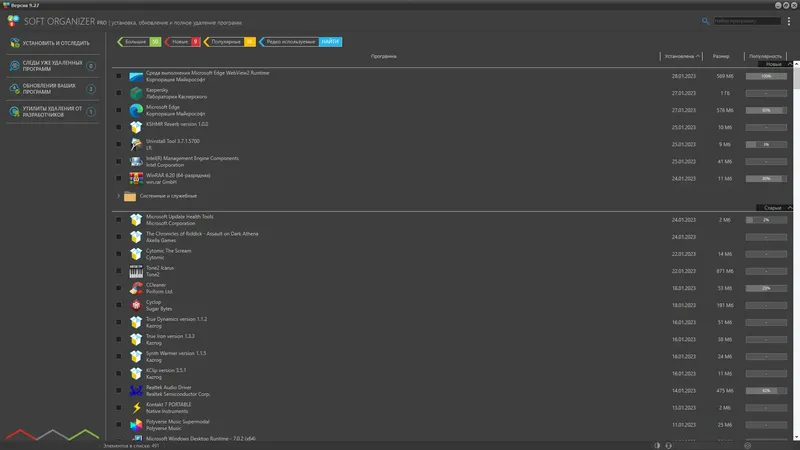Click the Polyverse Music Supermodal icon
The image size is (800, 450).
click(136, 425)
